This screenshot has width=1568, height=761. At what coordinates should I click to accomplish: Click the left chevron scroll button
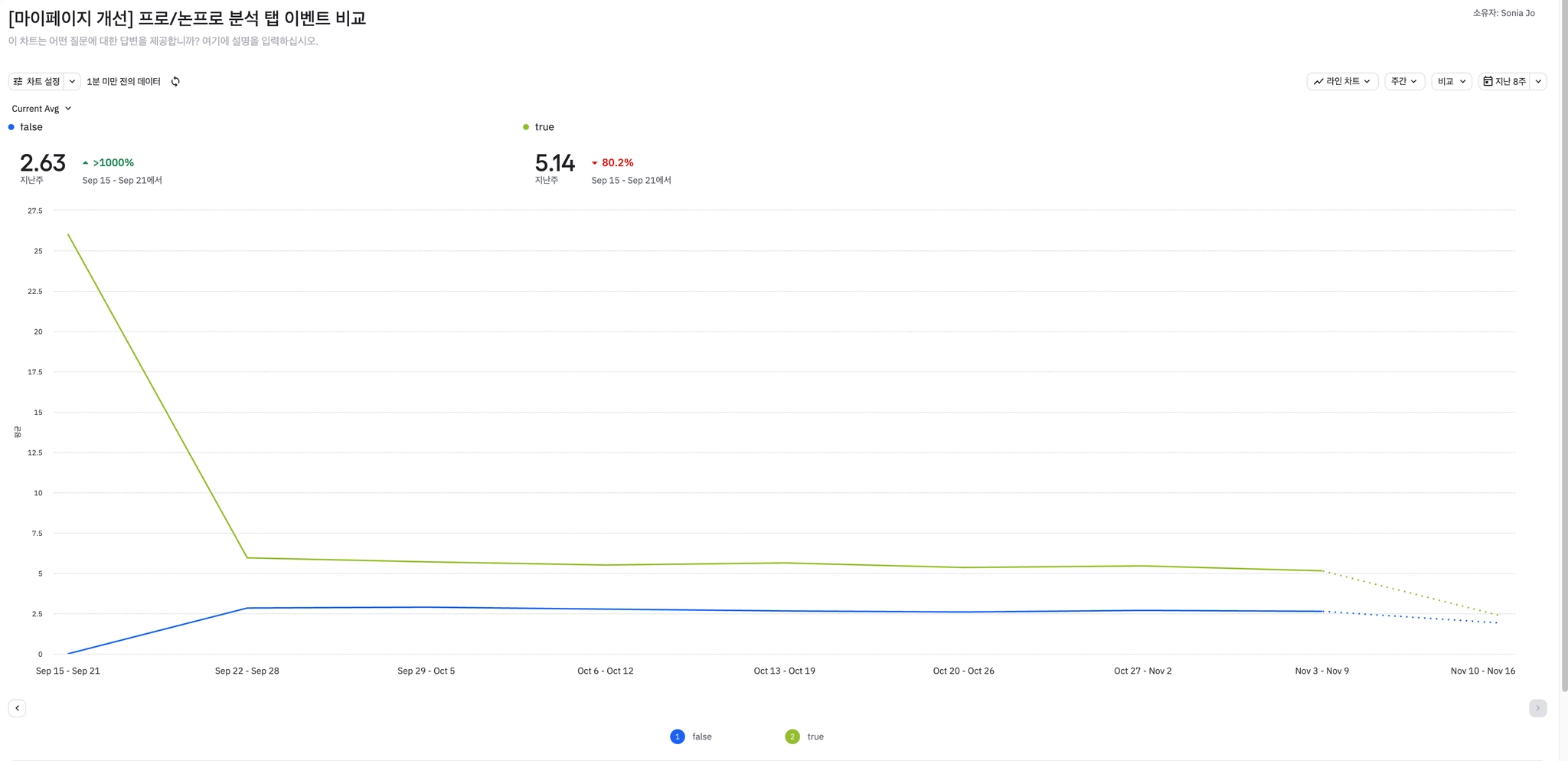tap(18, 708)
